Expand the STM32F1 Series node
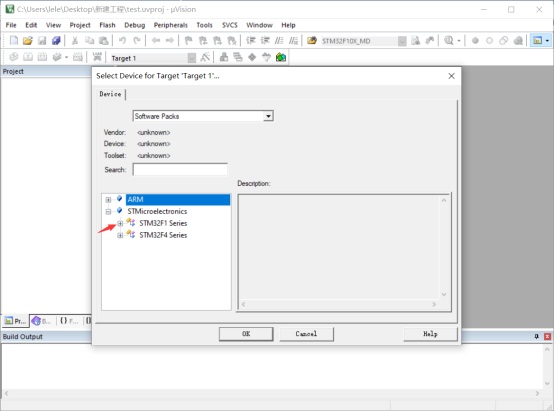 coord(120,223)
